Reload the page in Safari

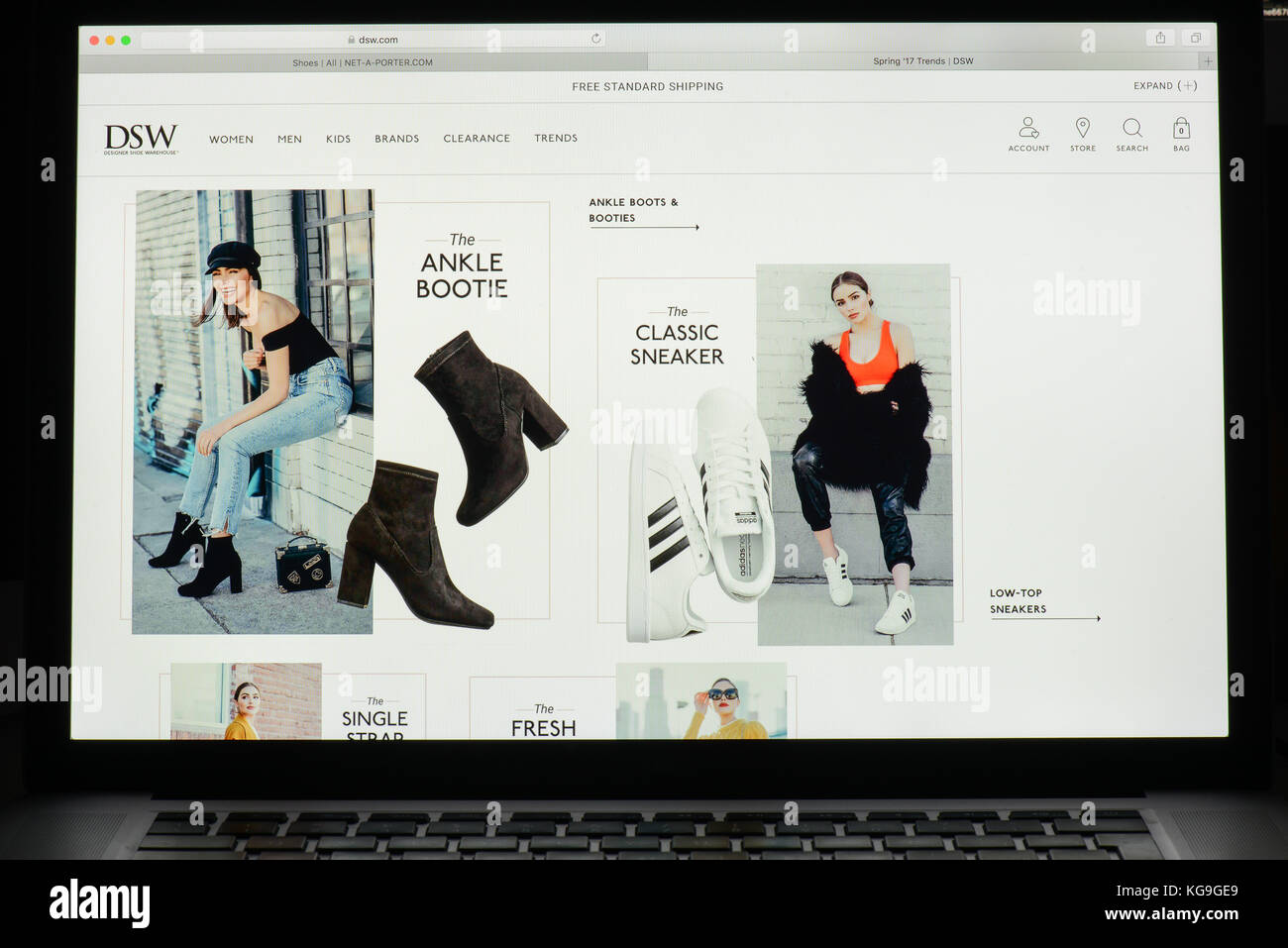tap(595, 39)
